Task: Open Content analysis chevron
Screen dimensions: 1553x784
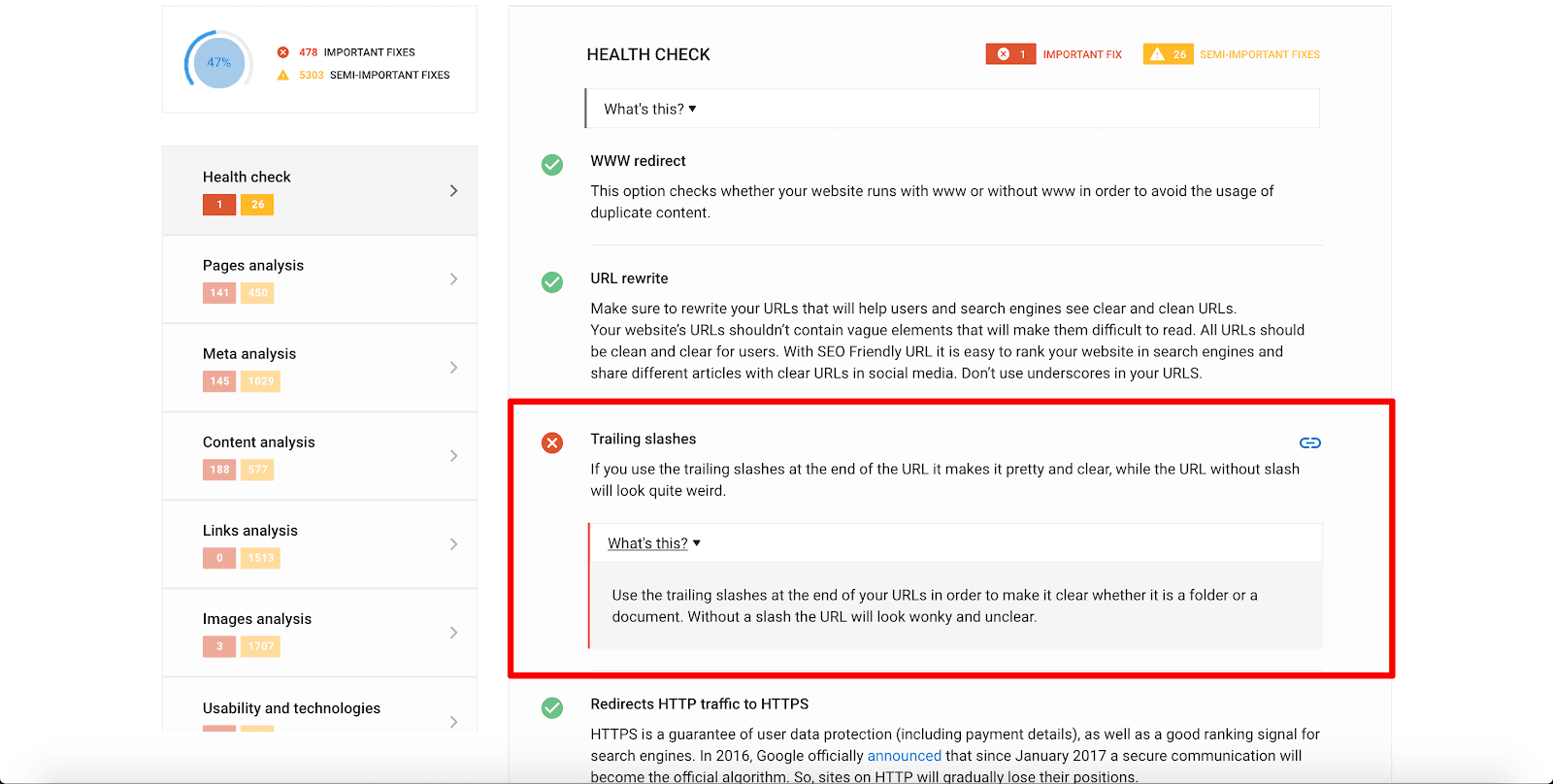Action: coord(453,456)
